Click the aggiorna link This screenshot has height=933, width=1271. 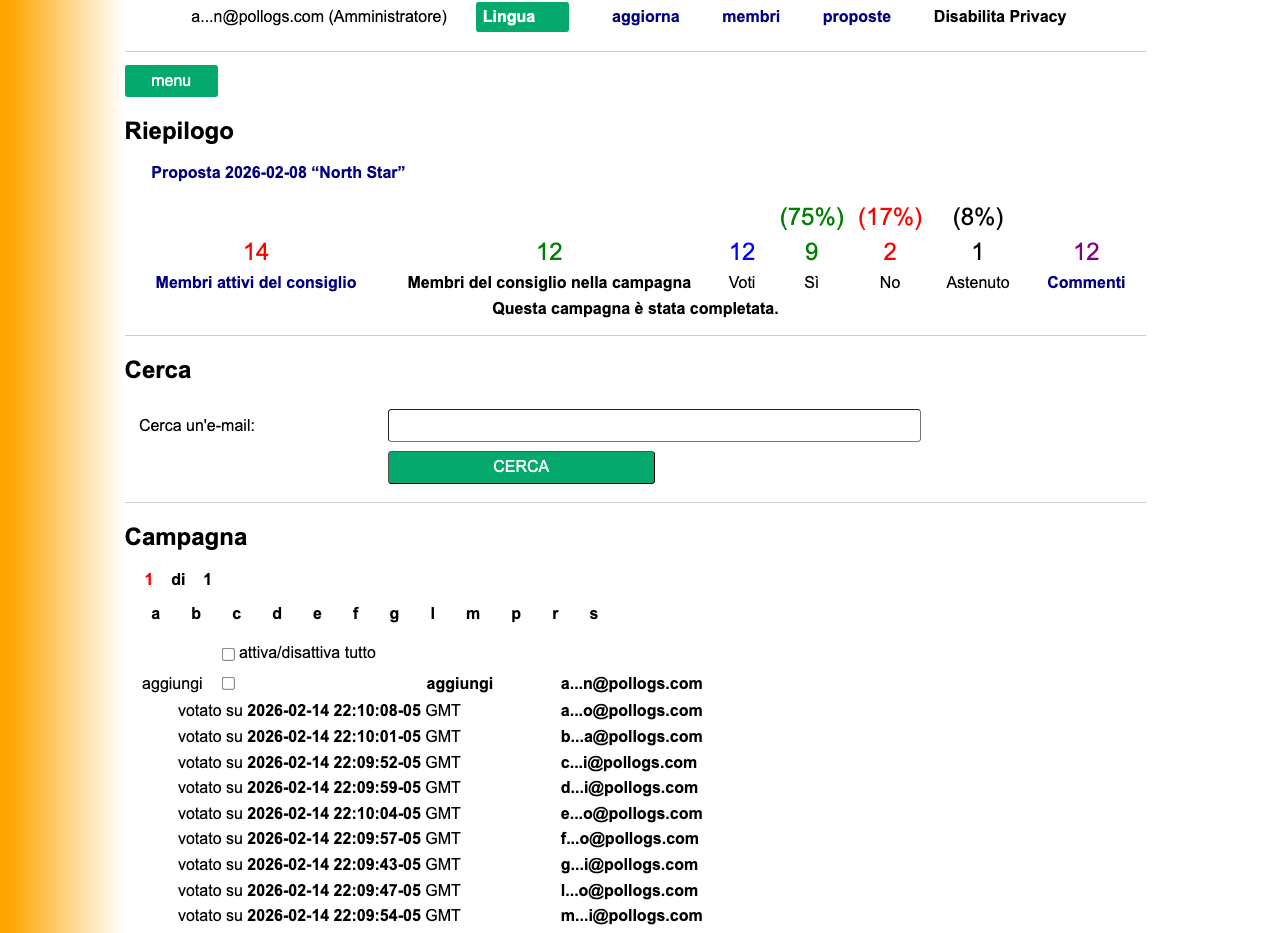click(x=645, y=17)
